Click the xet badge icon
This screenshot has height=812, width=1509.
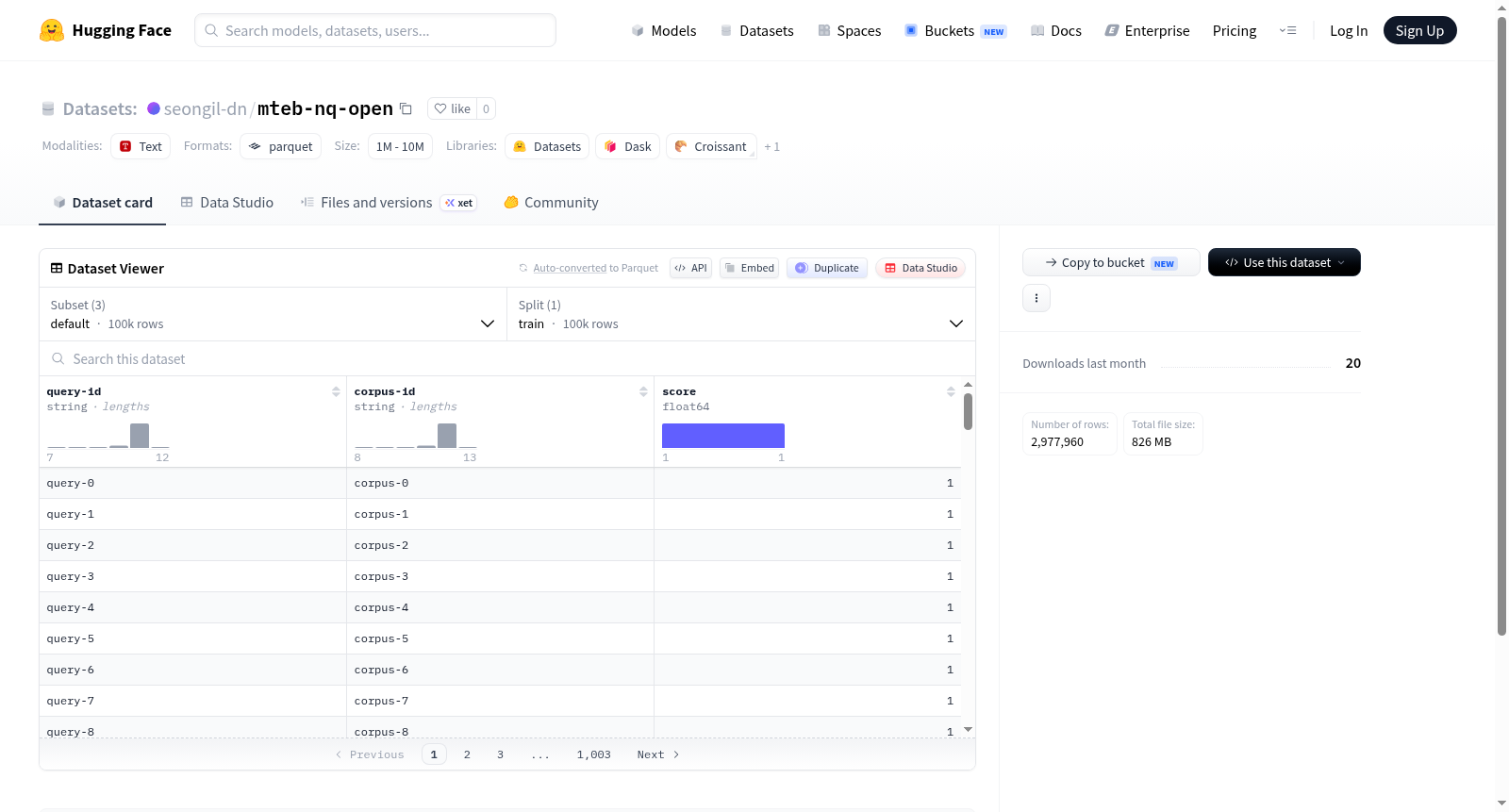click(458, 203)
